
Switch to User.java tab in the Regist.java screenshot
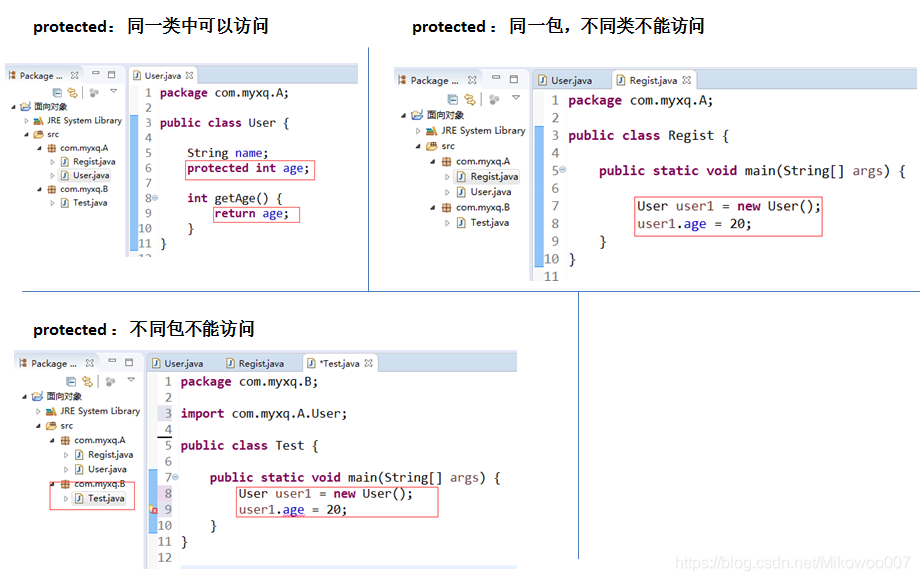pos(564,80)
